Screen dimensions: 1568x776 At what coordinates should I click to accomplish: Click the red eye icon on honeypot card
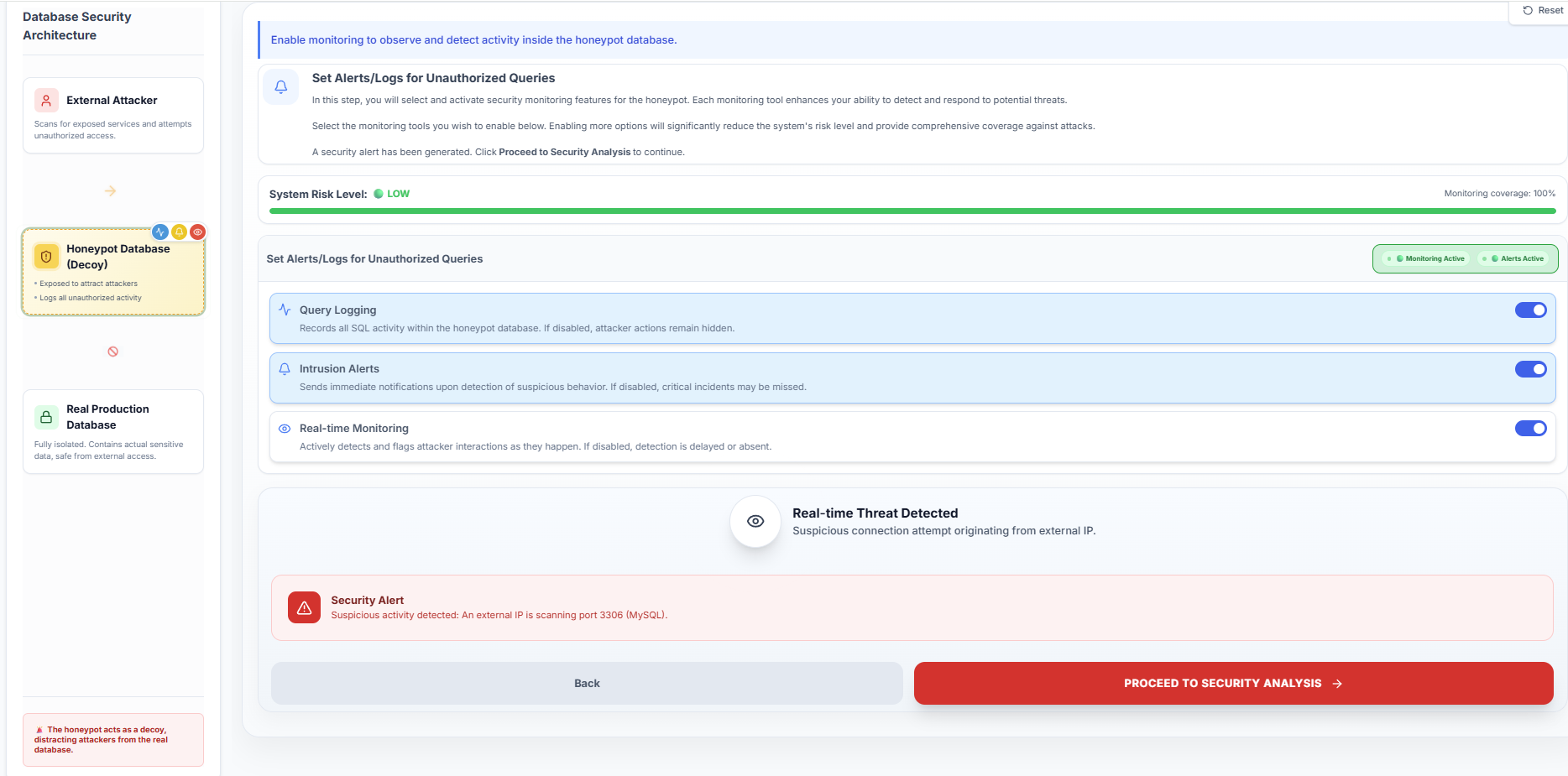point(197,232)
